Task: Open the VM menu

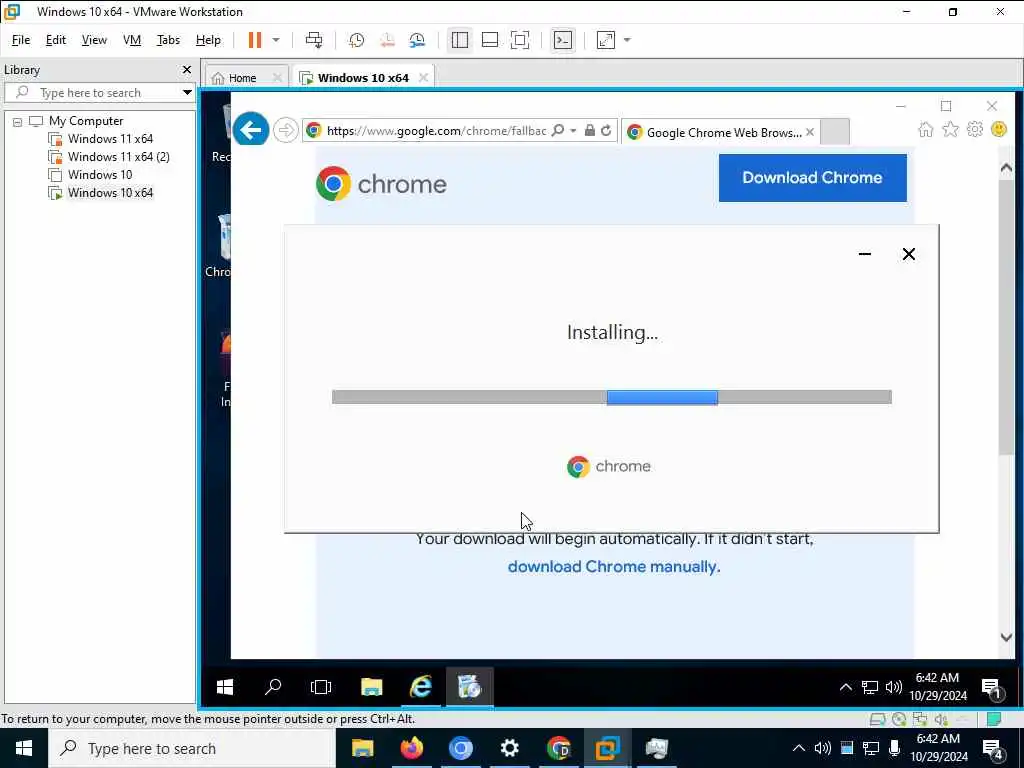Action: coord(132,40)
